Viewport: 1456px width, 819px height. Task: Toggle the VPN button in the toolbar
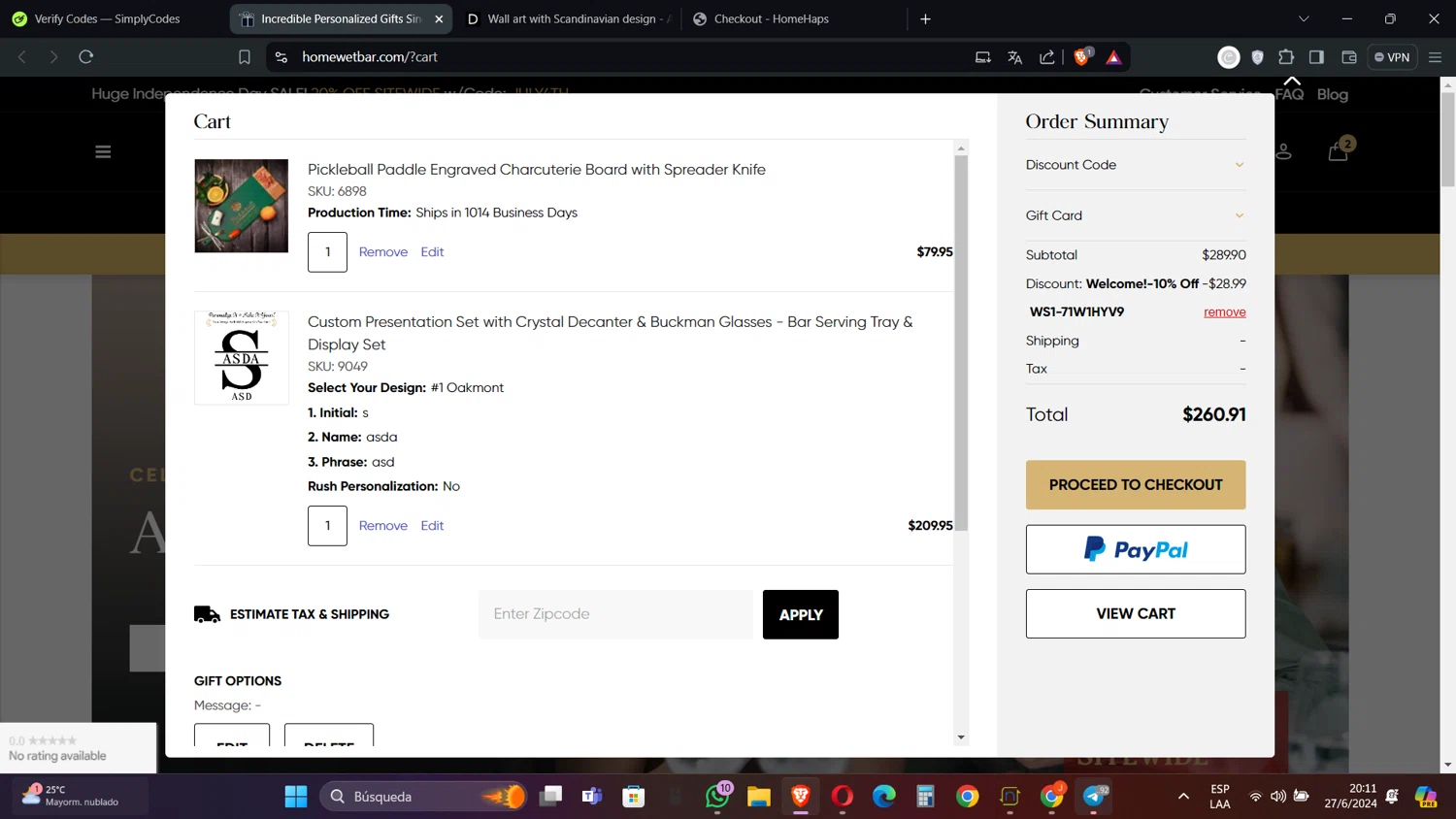click(1393, 57)
